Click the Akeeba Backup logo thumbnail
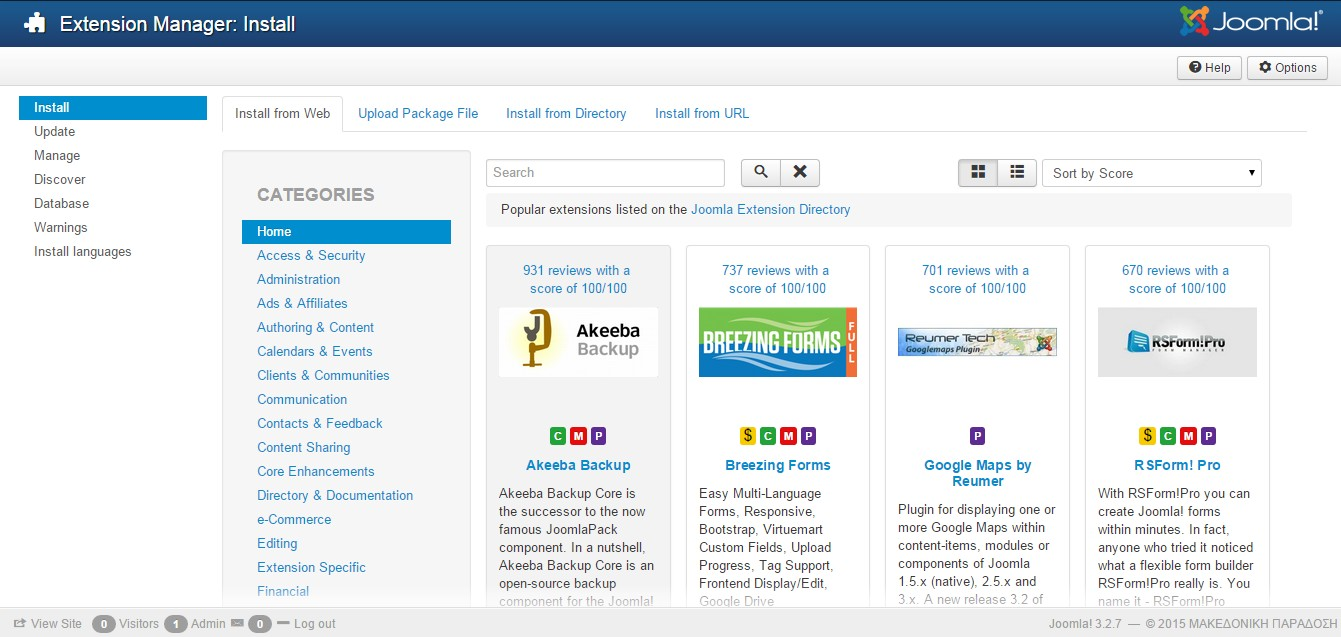1341x637 pixels. coord(578,342)
